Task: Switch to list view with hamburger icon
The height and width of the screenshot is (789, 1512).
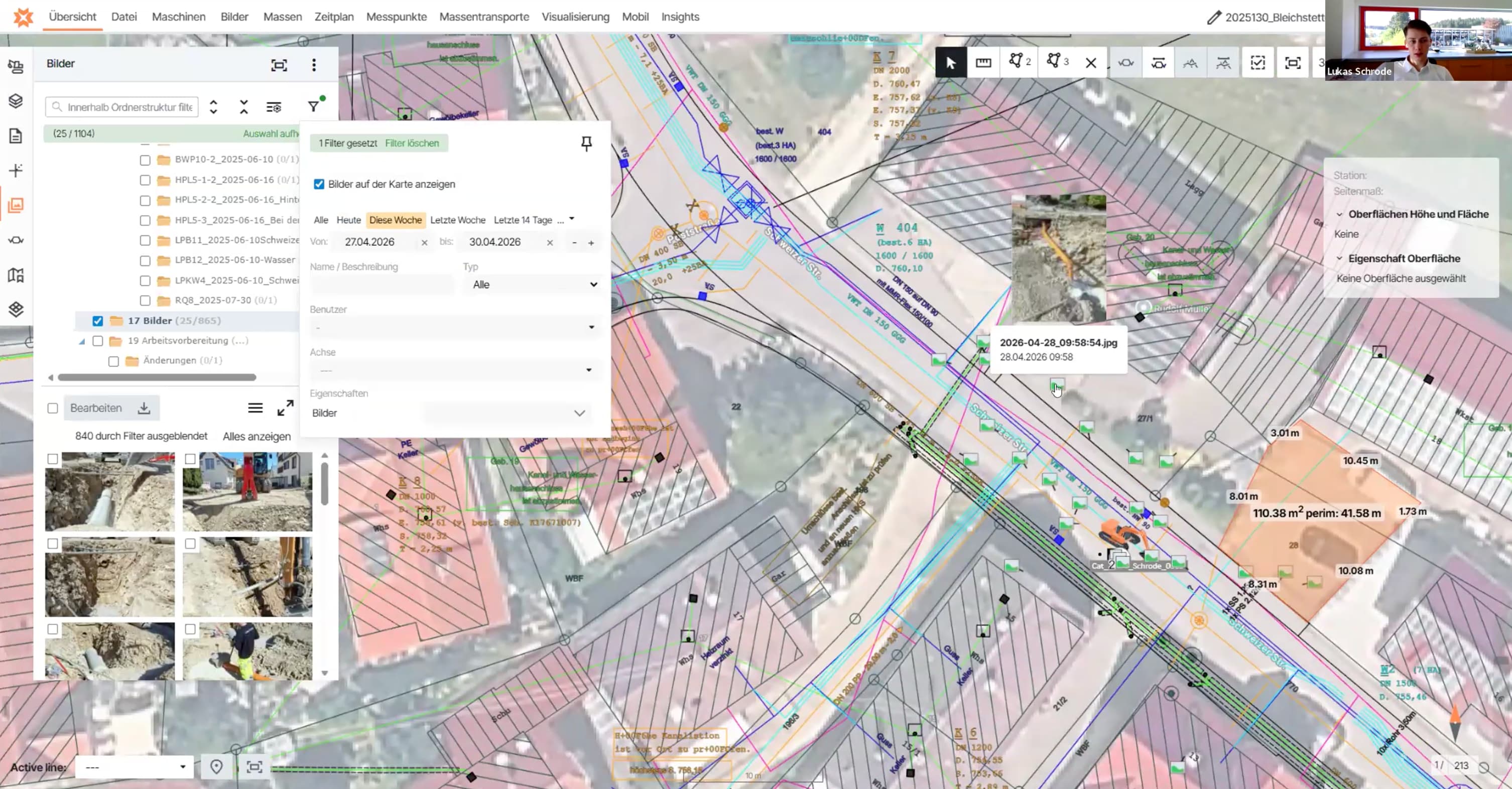Action: click(x=255, y=408)
